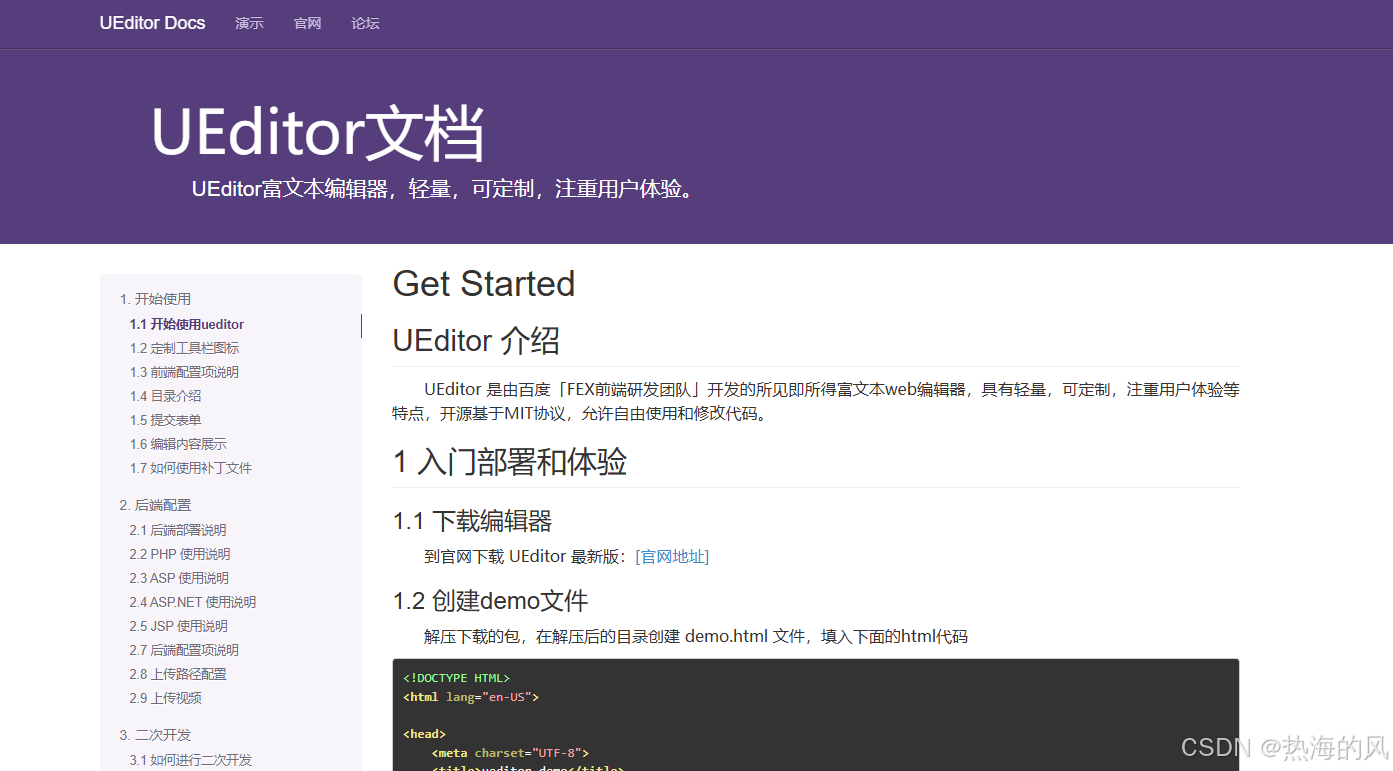Expand the "3. 二次开发" section

coord(155,734)
